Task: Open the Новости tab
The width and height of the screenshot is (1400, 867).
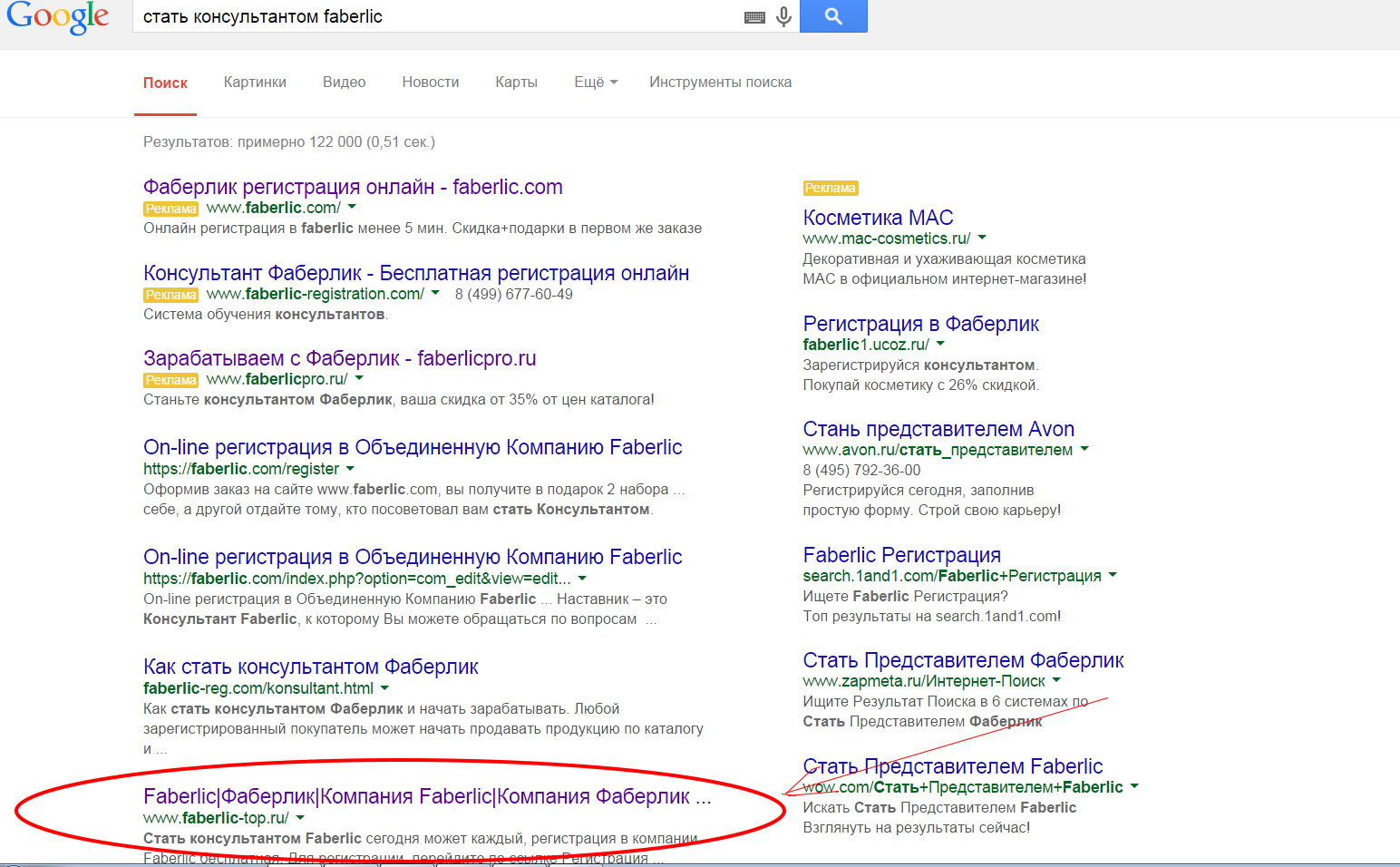Action: pos(430,83)
